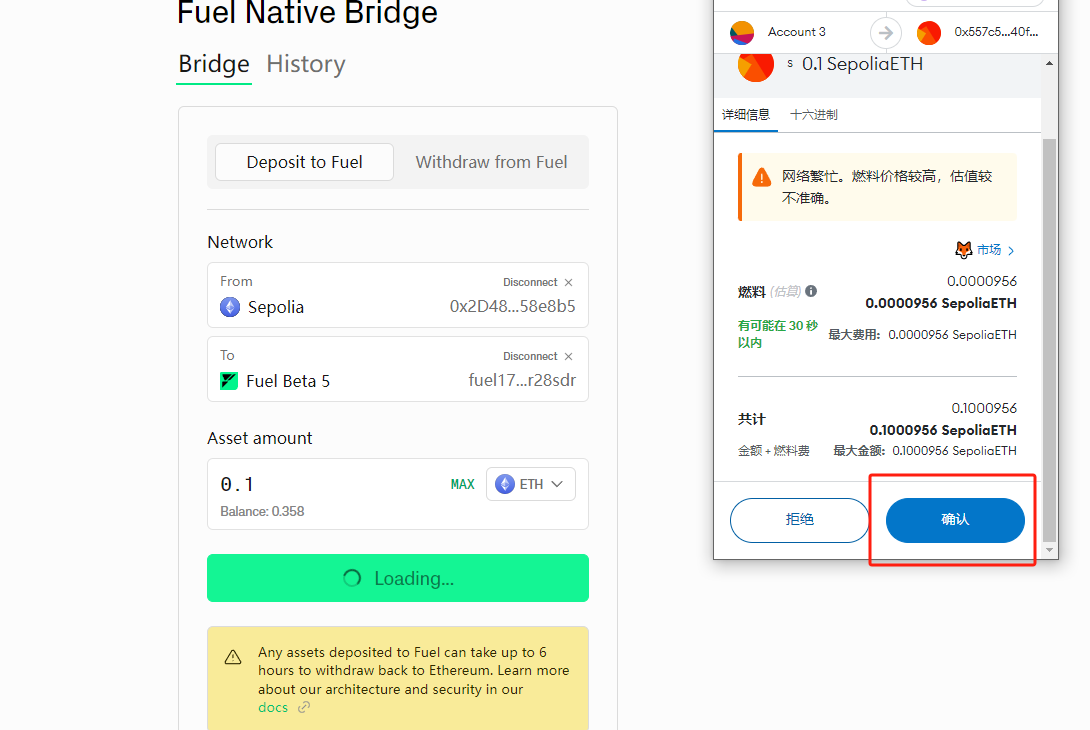
Task: Click the arrow icon between accounts
Action: (886, 33)
